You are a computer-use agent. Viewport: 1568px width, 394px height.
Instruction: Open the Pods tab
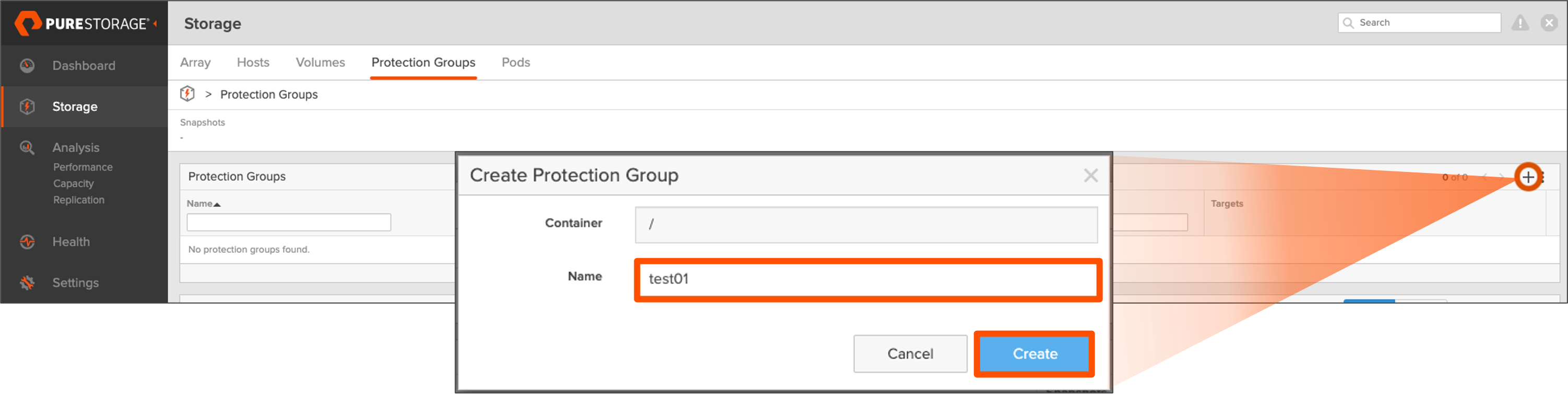(516, 63)
